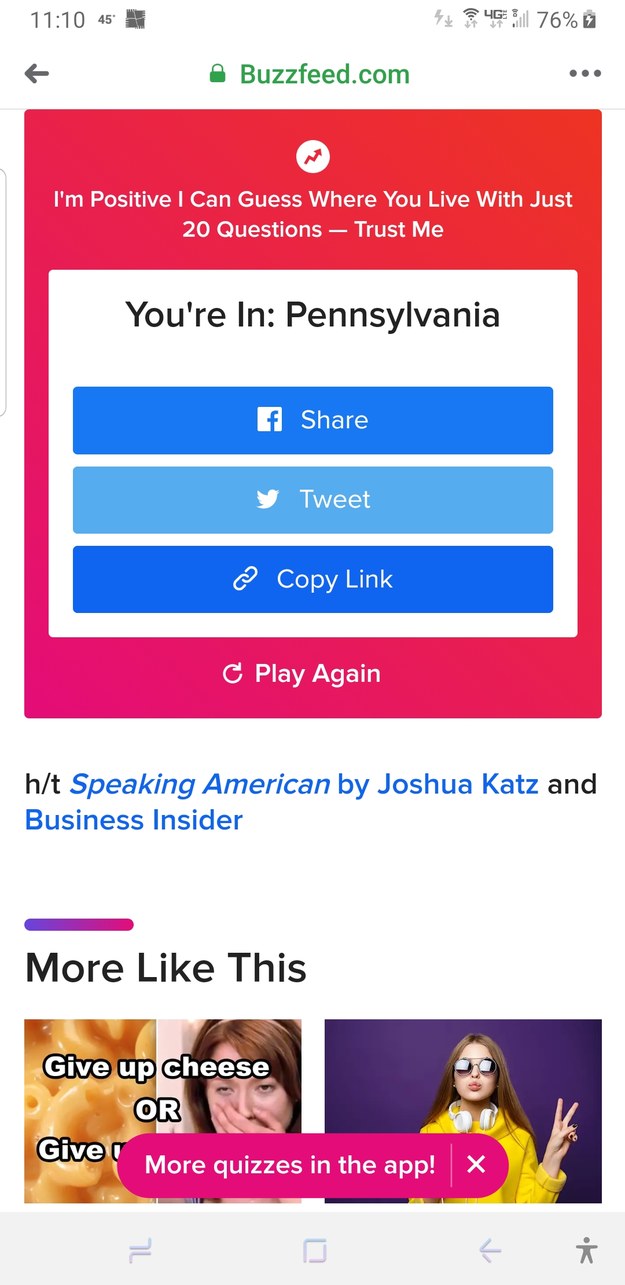Screen dimensions: 625x1285
Task: Tap the recents key in the navigation bar
Action: [x=140, y=1250]
